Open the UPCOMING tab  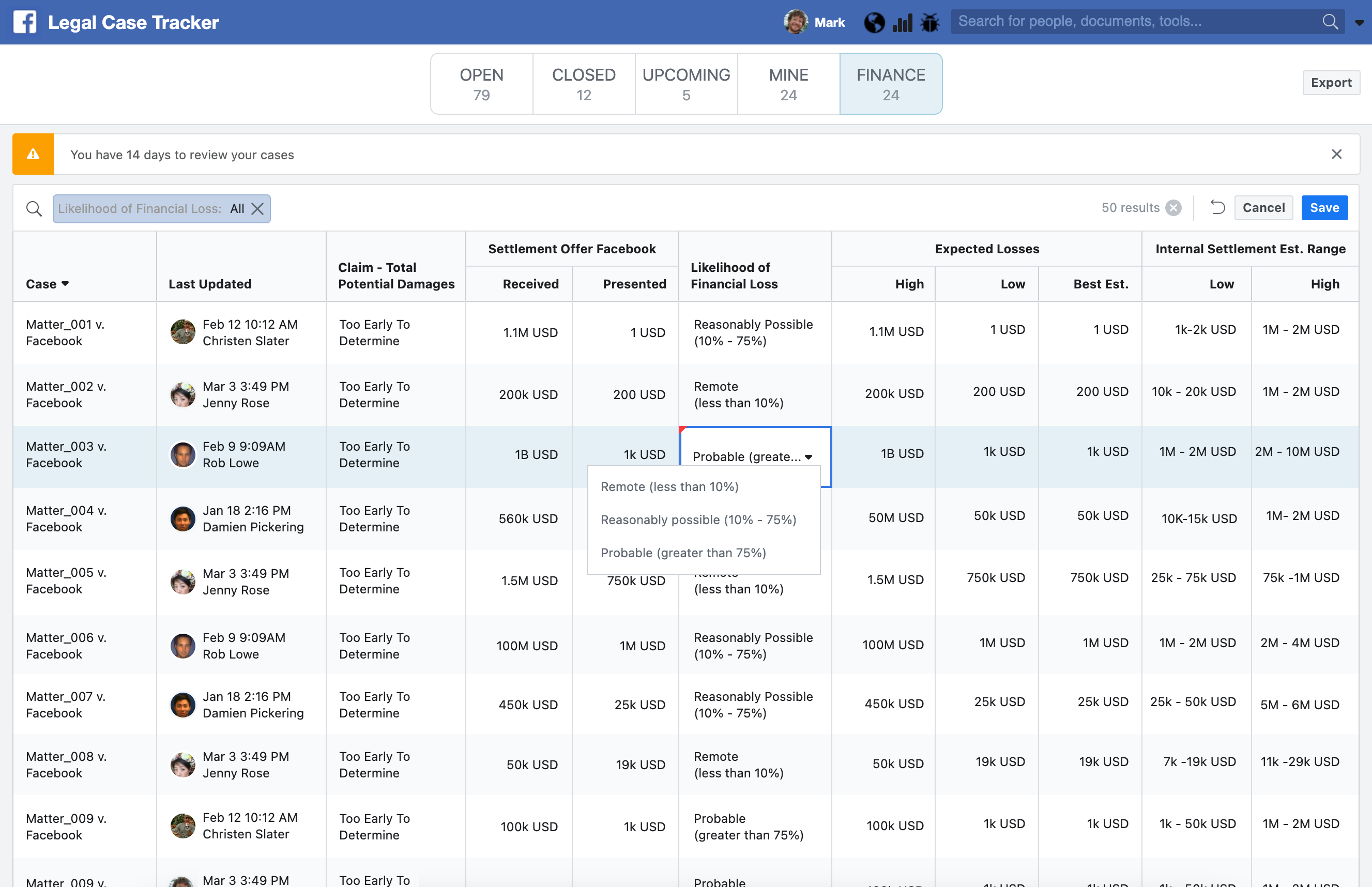pyautogui.click(x=685, y=84)
